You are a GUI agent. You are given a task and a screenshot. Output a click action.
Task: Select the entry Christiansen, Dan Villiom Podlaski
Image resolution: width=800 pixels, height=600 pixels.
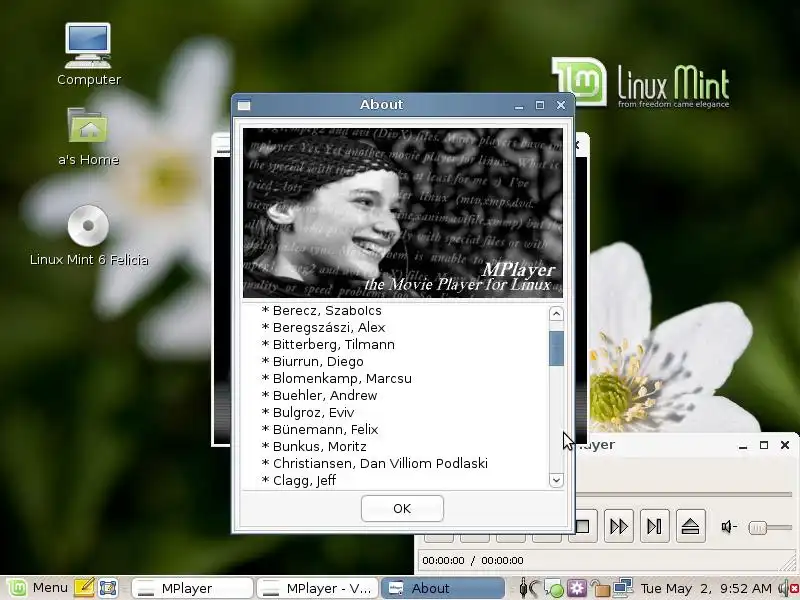pos(375,463)
